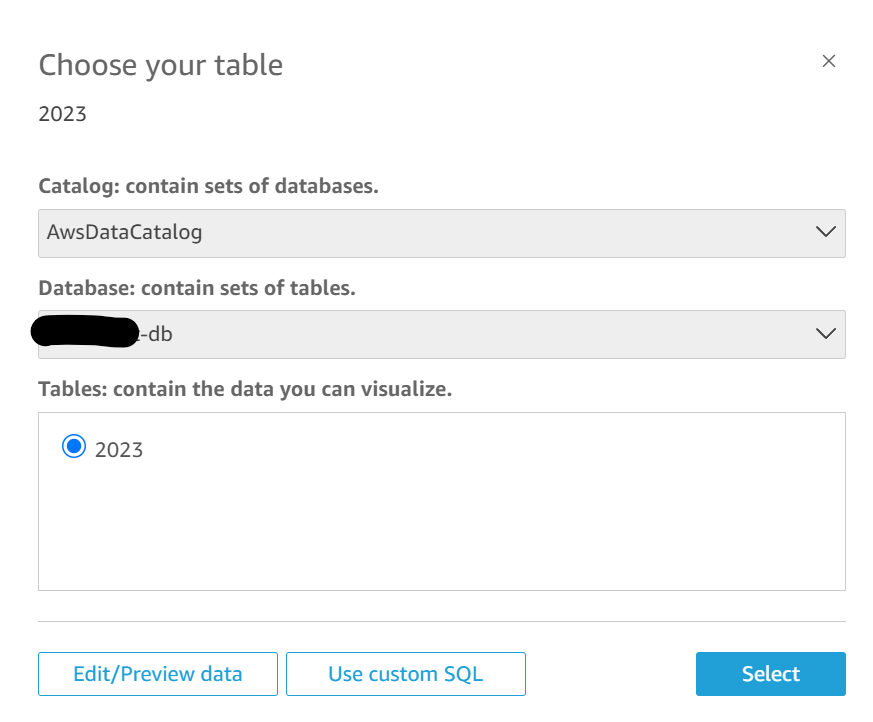This screenshot has width=873, height=722.
Task: Click the 2023 table name label
Action: (119, 450)
